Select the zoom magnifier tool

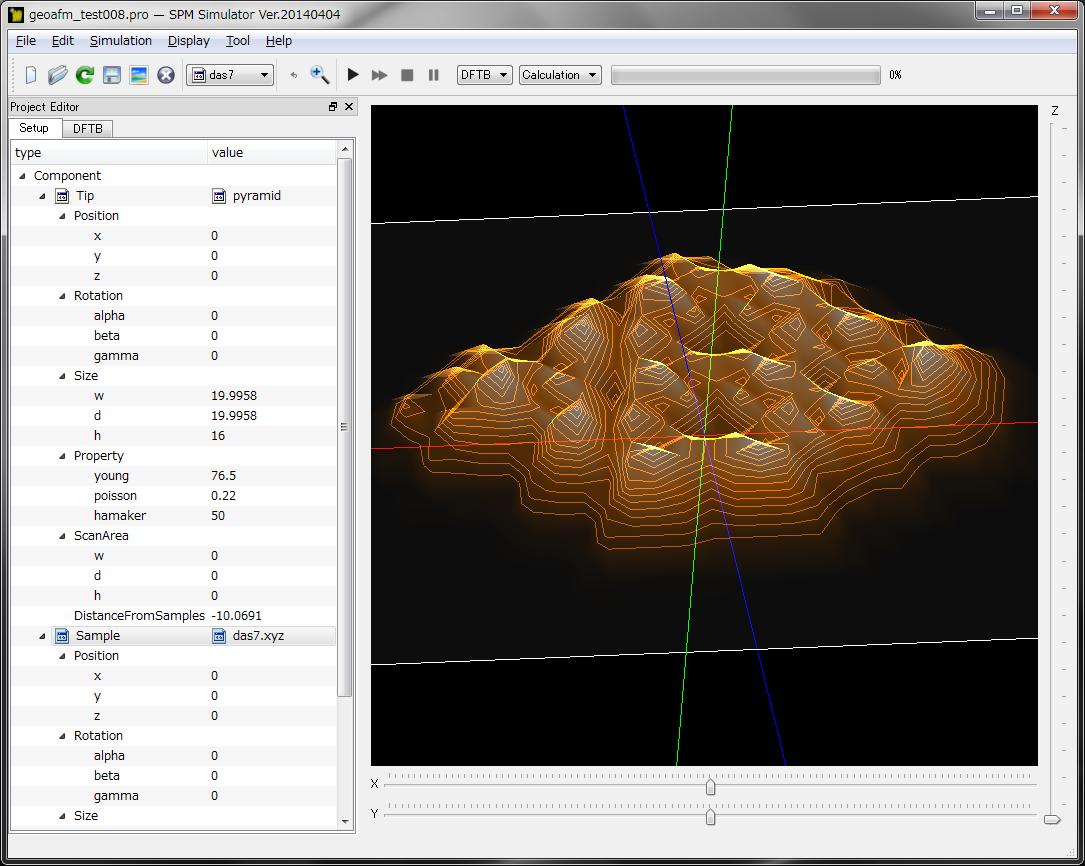[x=320, y=75]
